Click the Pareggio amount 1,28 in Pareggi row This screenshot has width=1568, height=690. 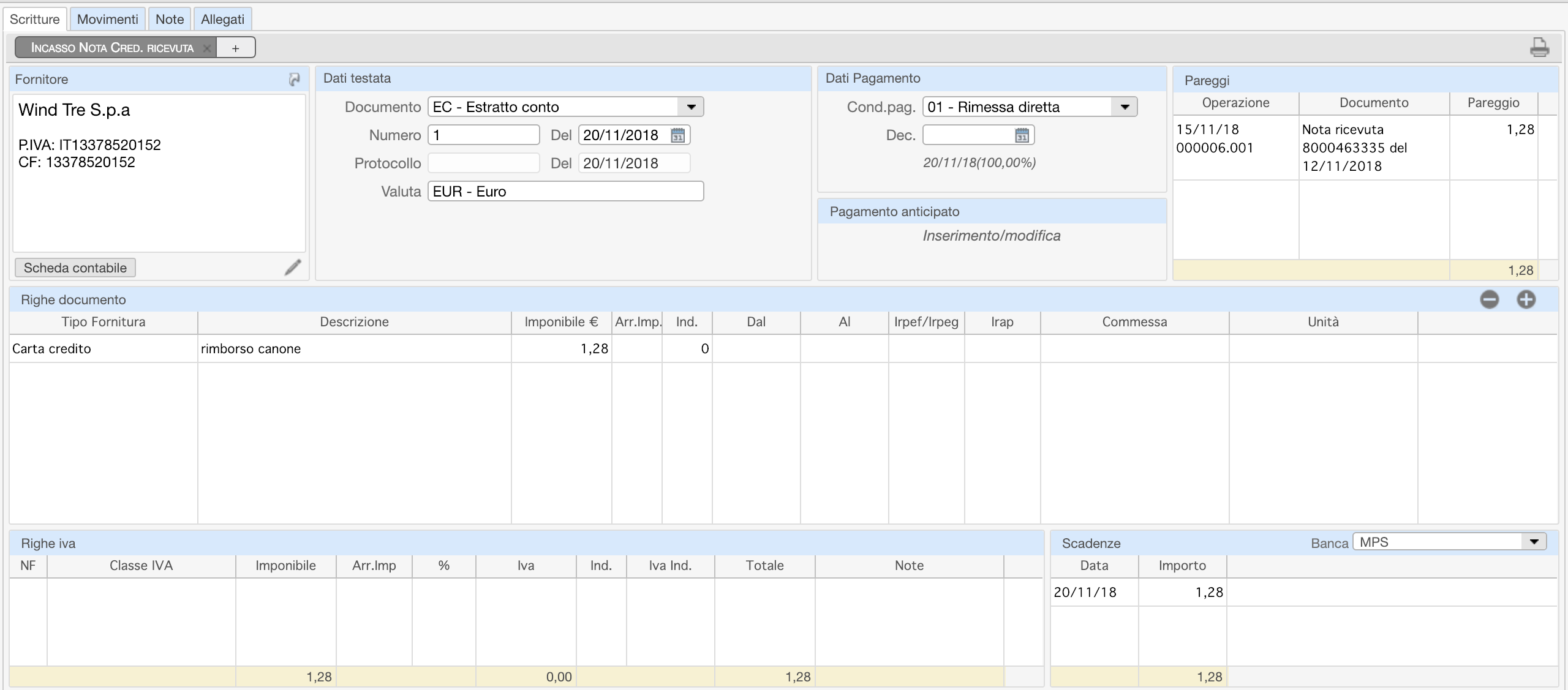1494,148
